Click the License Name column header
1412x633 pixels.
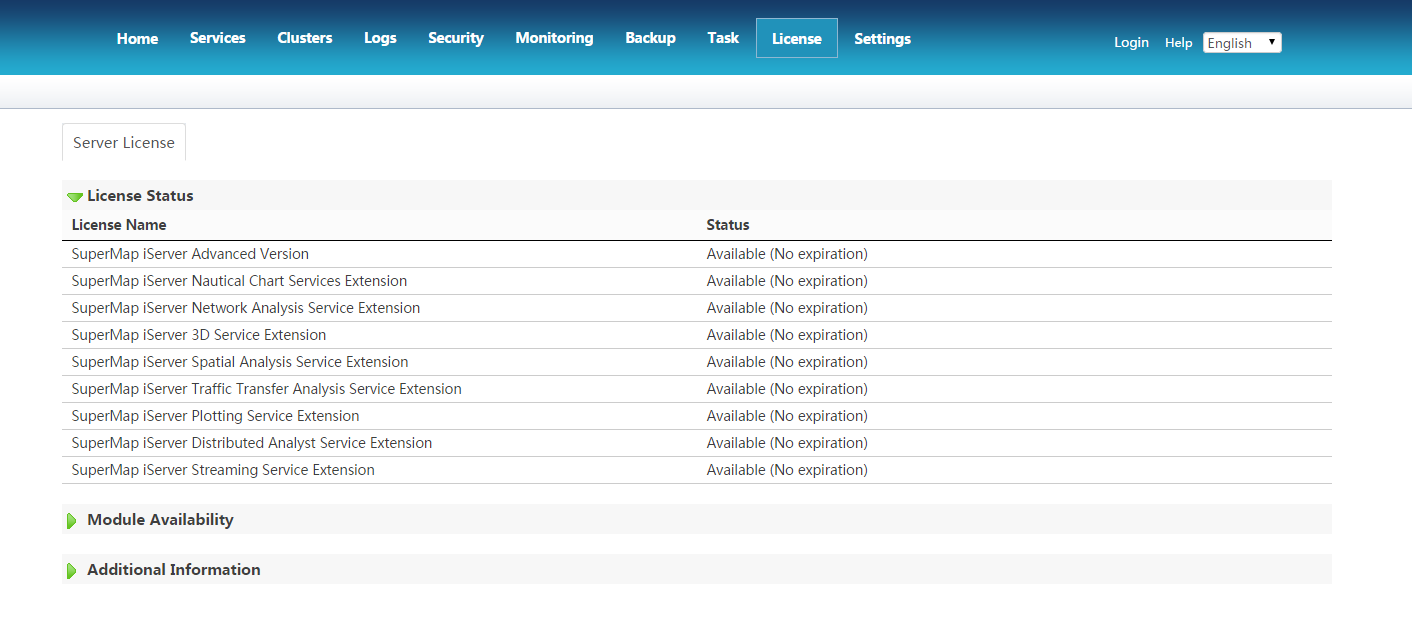coord(119,225)
